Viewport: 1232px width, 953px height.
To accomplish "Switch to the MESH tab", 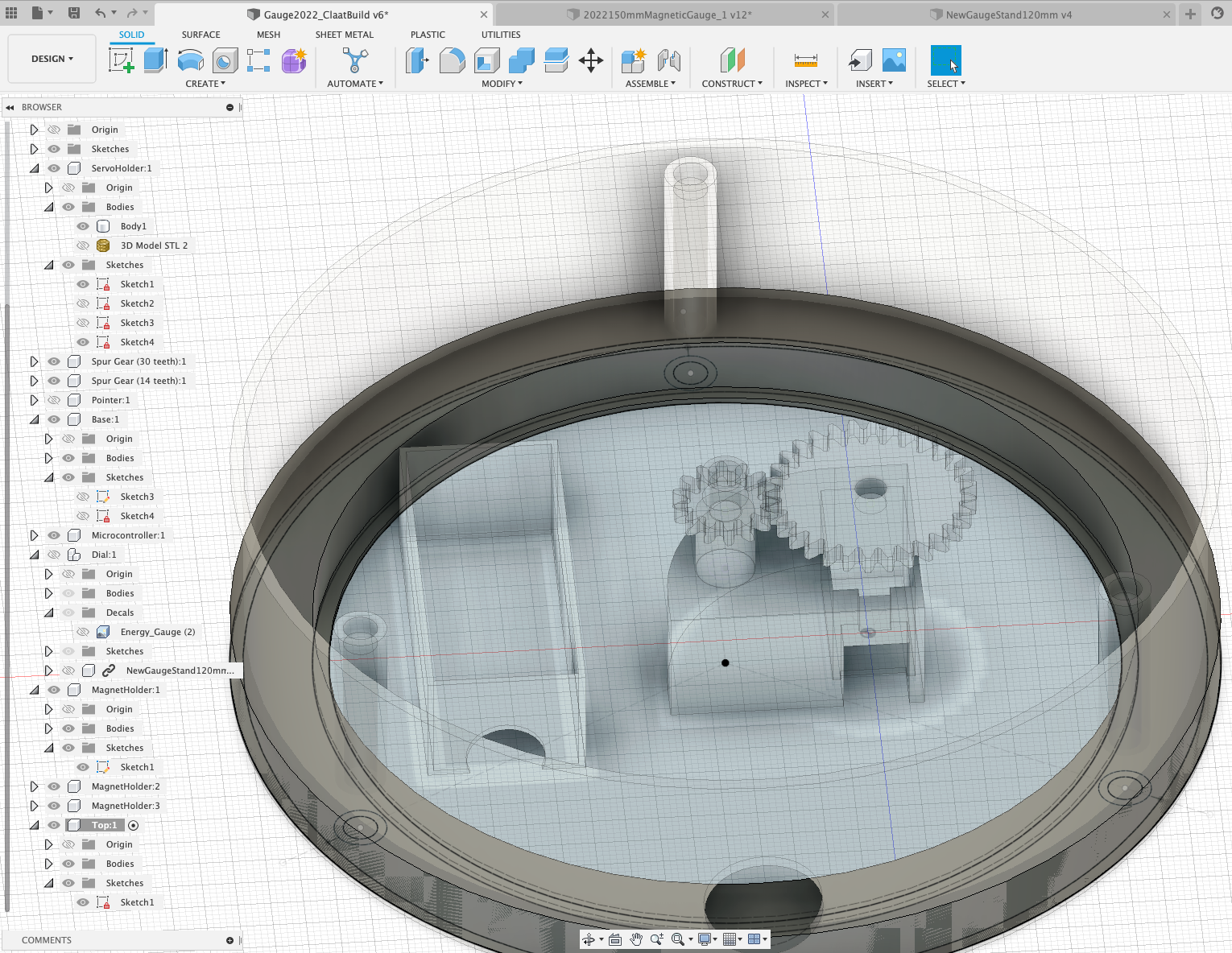I will pyautogui.click(x=268, y=35).
